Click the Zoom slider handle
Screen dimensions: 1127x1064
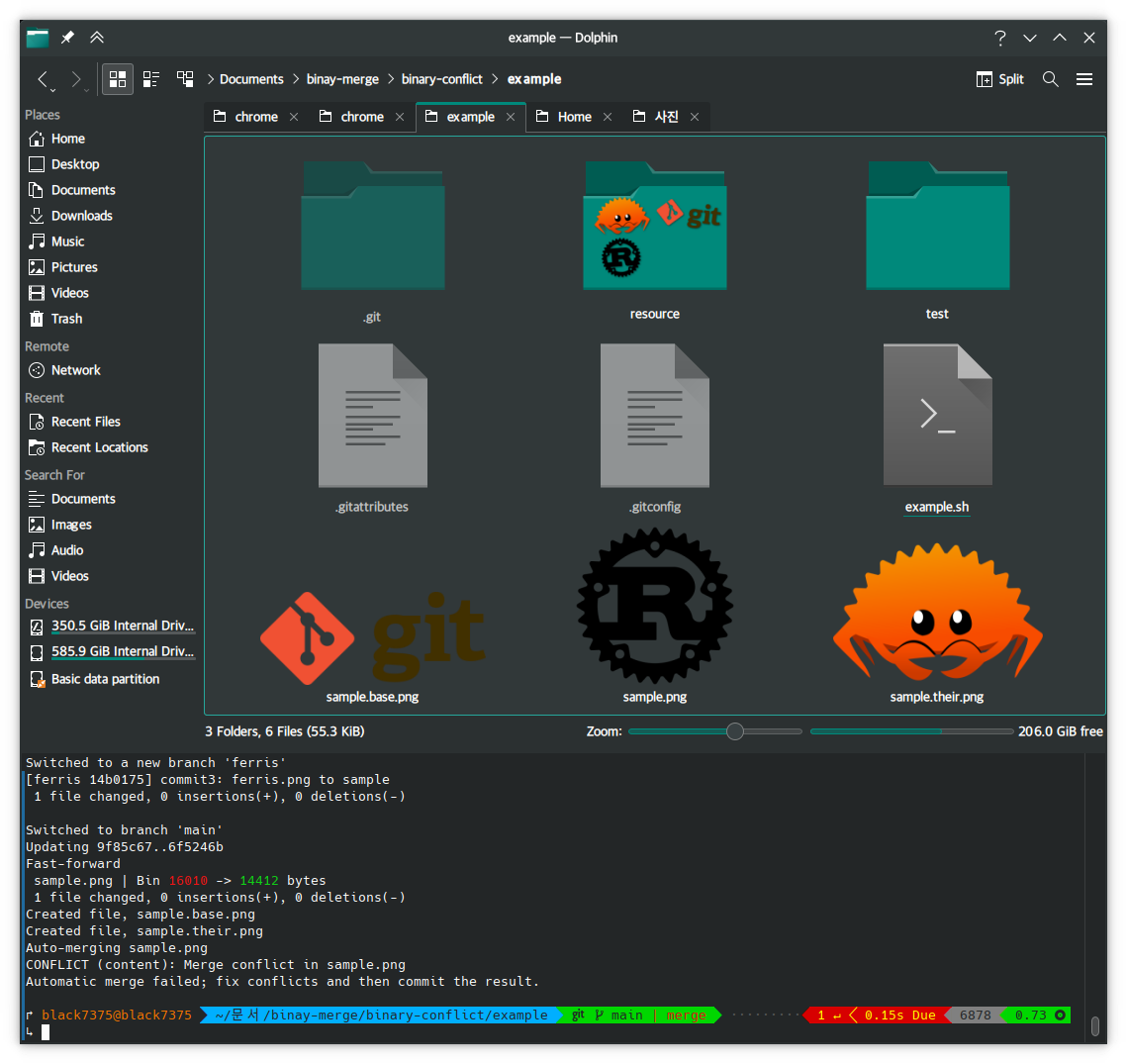734,731
